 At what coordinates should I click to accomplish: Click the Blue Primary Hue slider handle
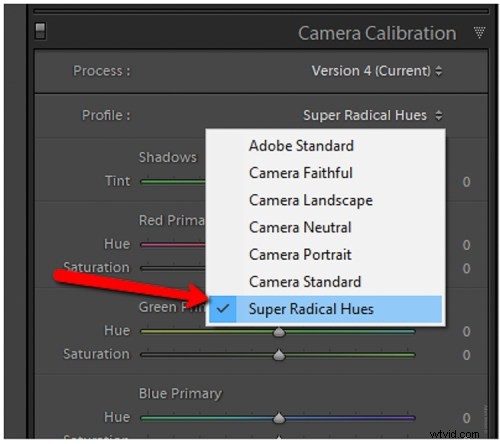(279, 418)
